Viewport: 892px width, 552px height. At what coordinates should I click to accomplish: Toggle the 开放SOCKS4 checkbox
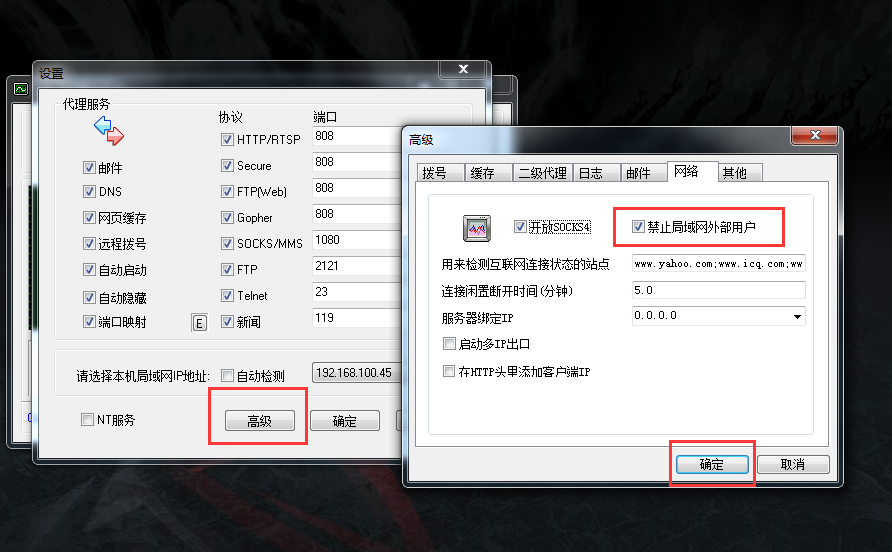(519, 226)
